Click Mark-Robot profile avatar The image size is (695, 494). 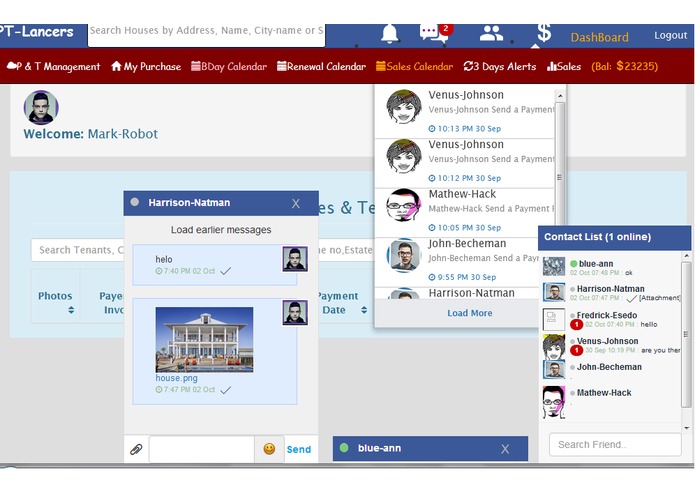tap(41, 107)
